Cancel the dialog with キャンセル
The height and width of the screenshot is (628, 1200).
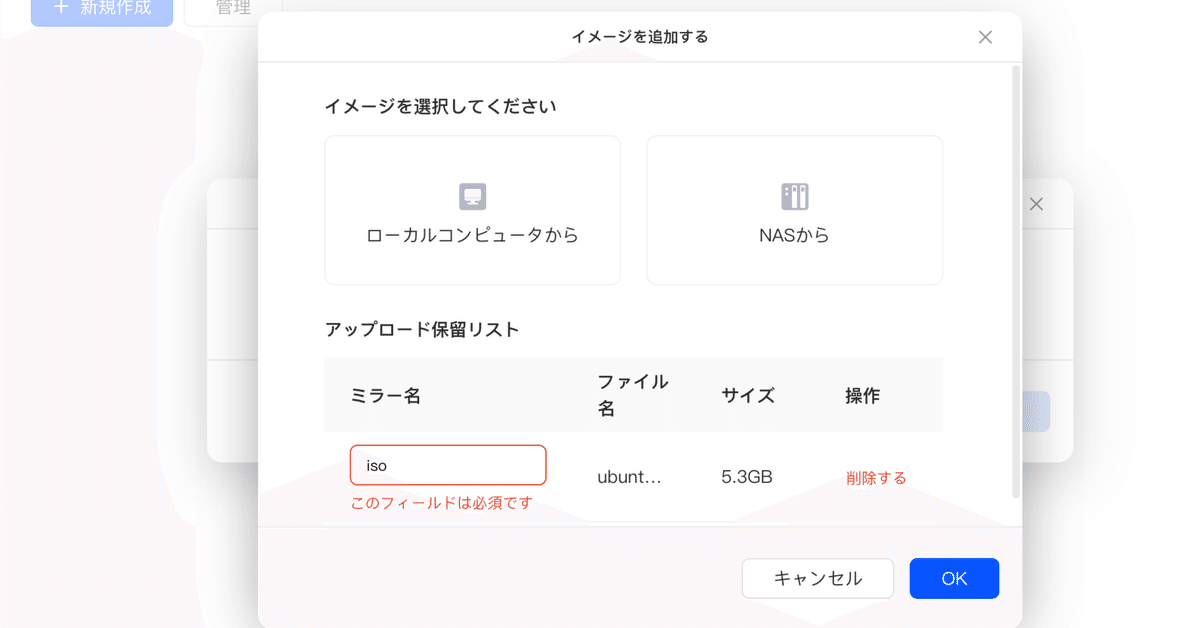[x=817, y=578]
